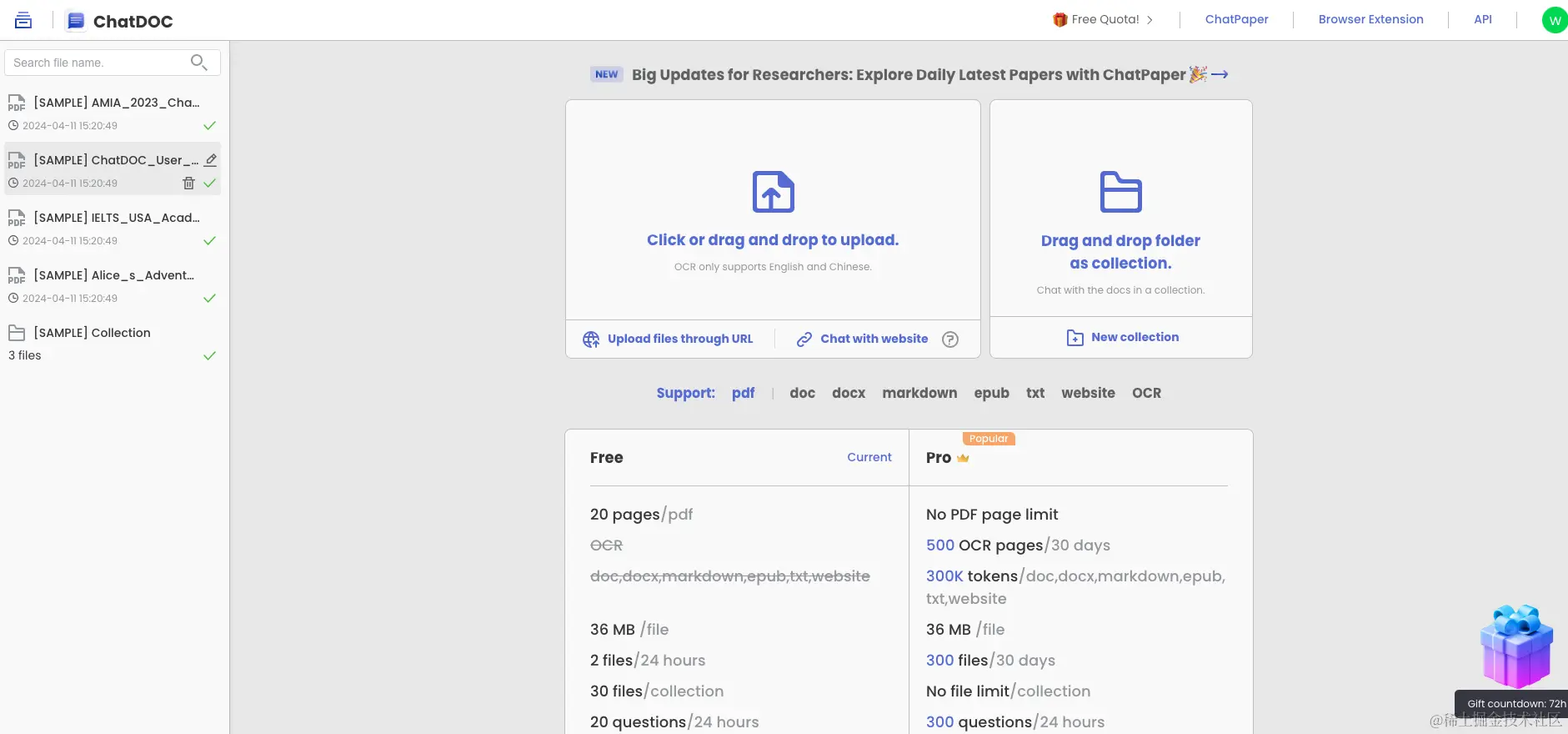This screenshot has height=734, width=1568.
Task: Click "300 files/30 days" in Pro plan
Action: [x=990, y=661]
